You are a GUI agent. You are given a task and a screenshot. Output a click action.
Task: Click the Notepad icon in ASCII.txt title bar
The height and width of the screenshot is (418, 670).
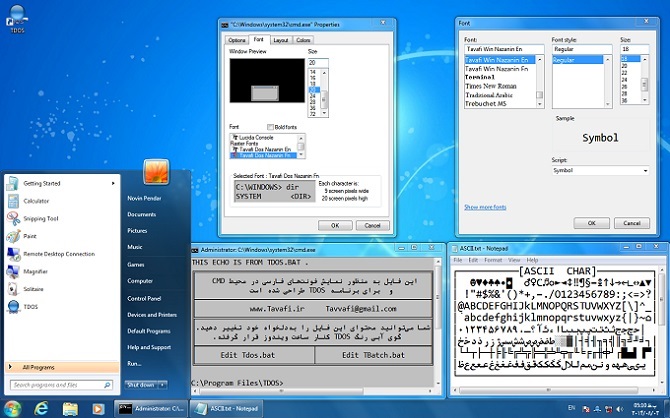coord(454,248)
